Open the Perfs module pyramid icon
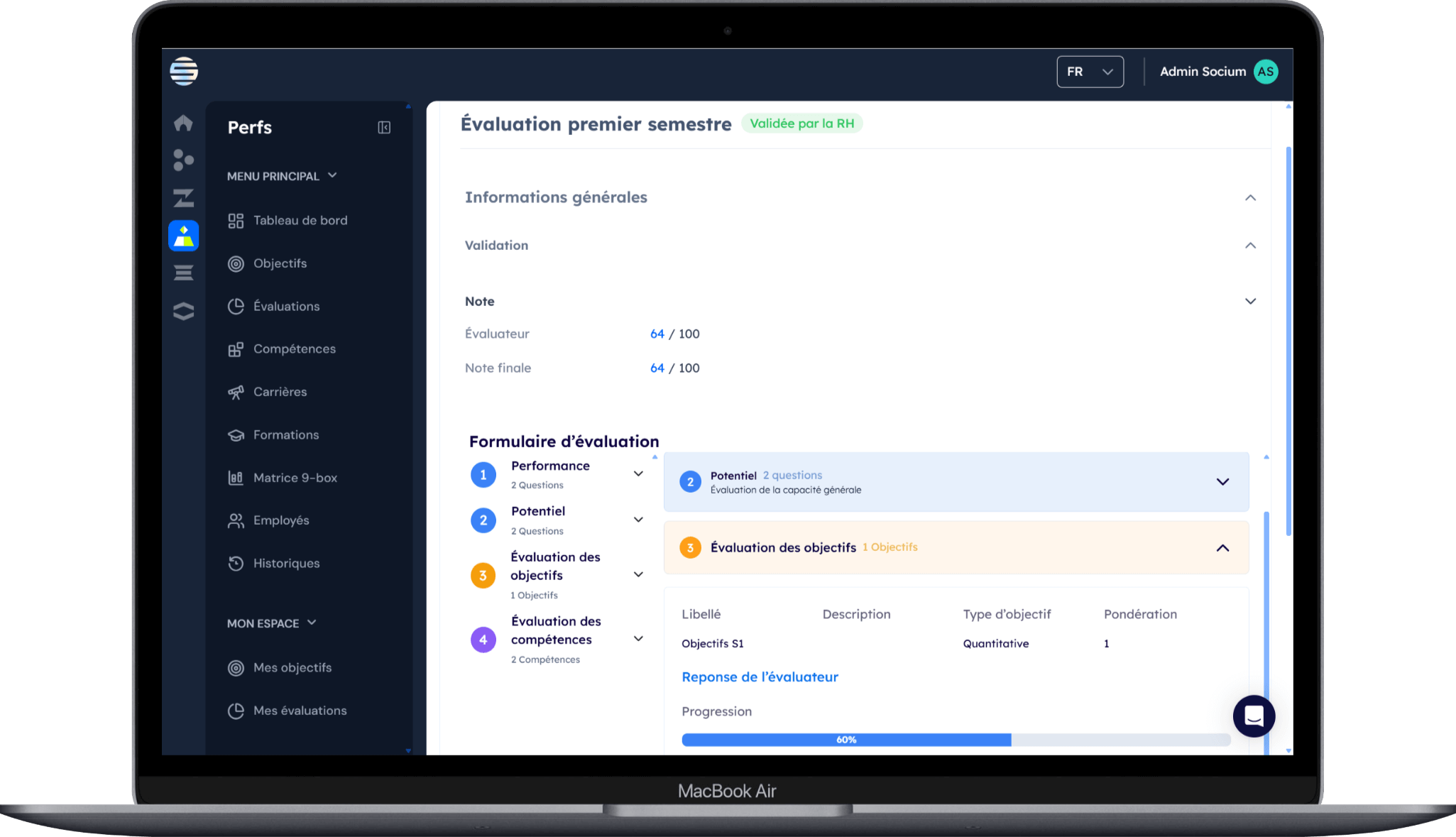This screenshot has height=837, width=1456. click(x=183, y=236)
